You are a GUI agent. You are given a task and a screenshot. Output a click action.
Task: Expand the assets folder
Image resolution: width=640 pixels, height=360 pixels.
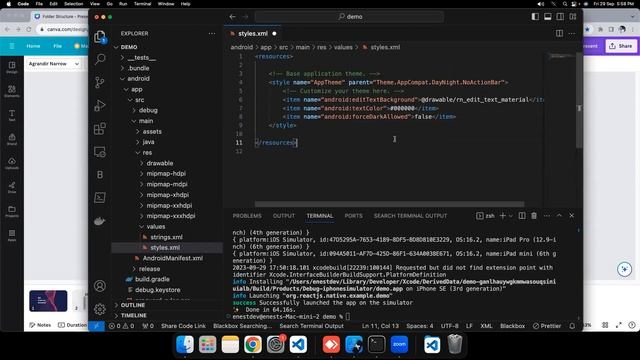[152, 131]
